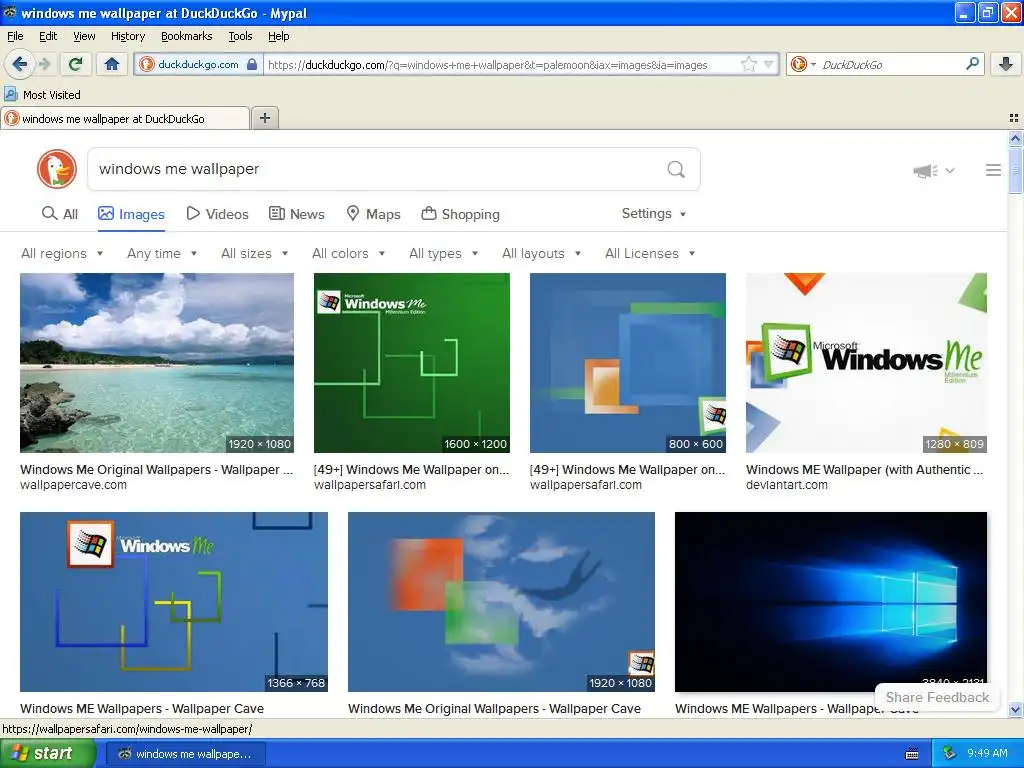Select the Images results tab
Image resolution: width=1024 pixels, height=768 pixels.
(131, 214)
